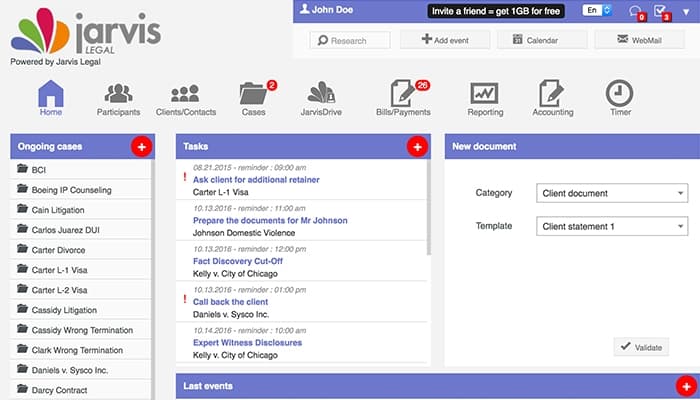The image size is (700, 400).
Task: Open the Reporting chart icon
Action: pyautogui.click(x=485, y=94)
